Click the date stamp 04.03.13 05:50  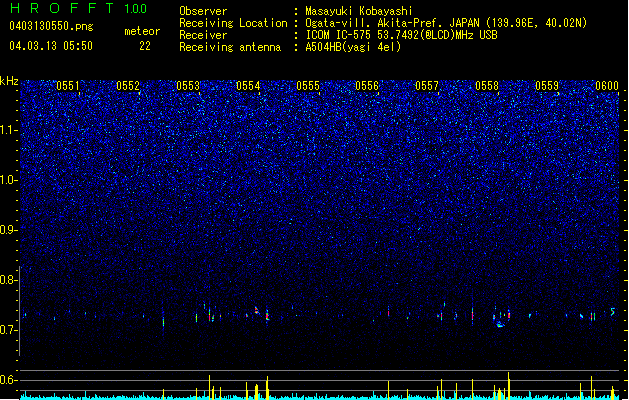click(51, 46)
